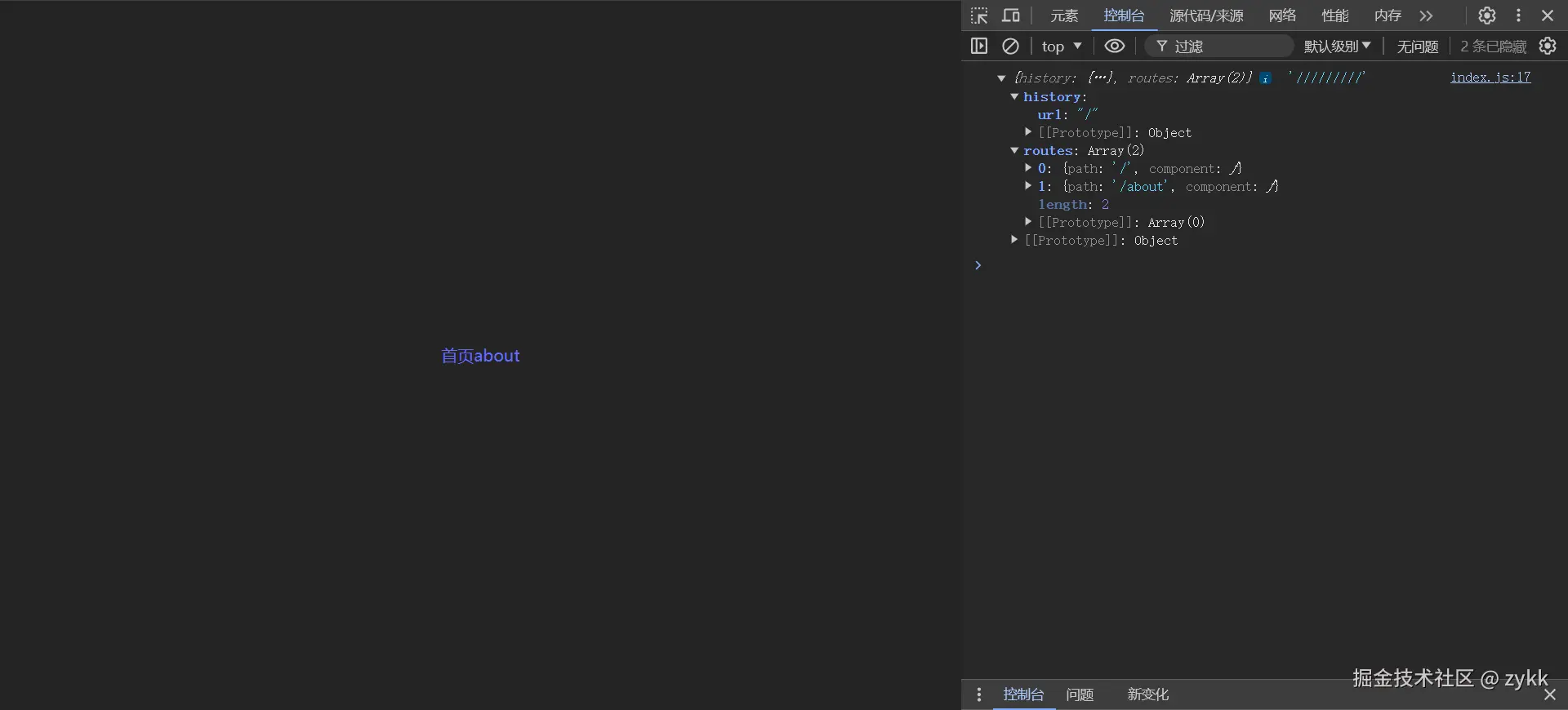Viewport: 1568px width, 710px height.
Task: Click the url: "/" property value
Action: click(x=1087, y=114)
